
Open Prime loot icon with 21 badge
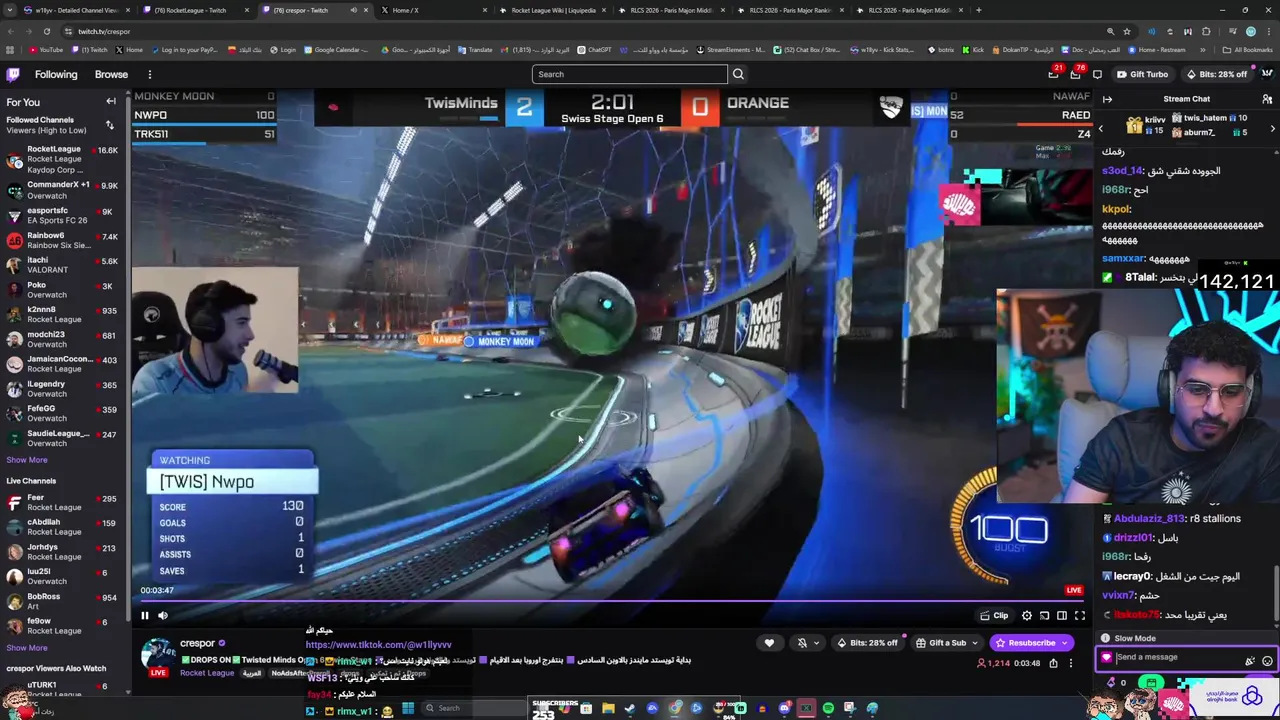[1053, 74]
